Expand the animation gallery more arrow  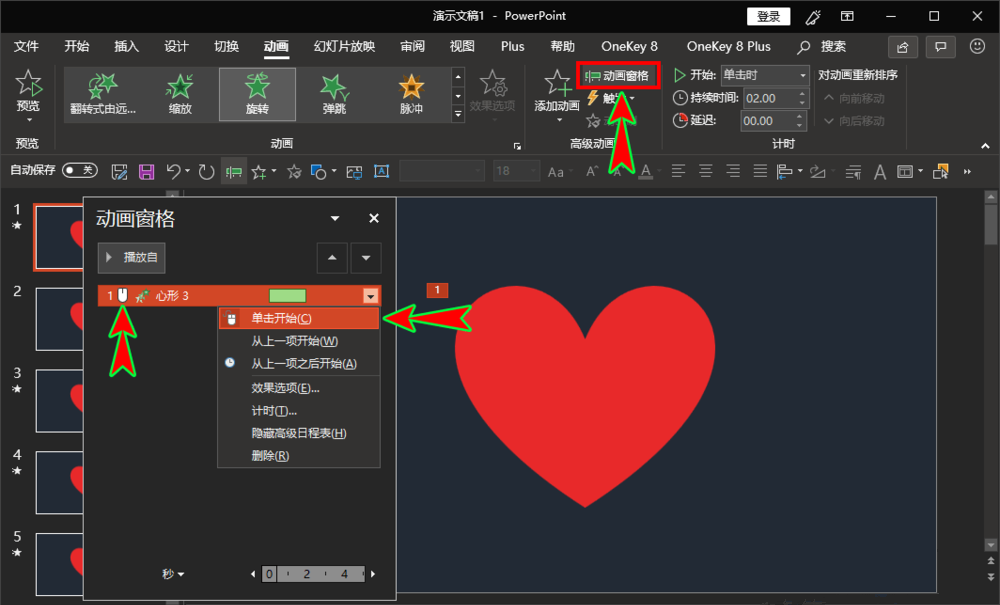(459, 115)
